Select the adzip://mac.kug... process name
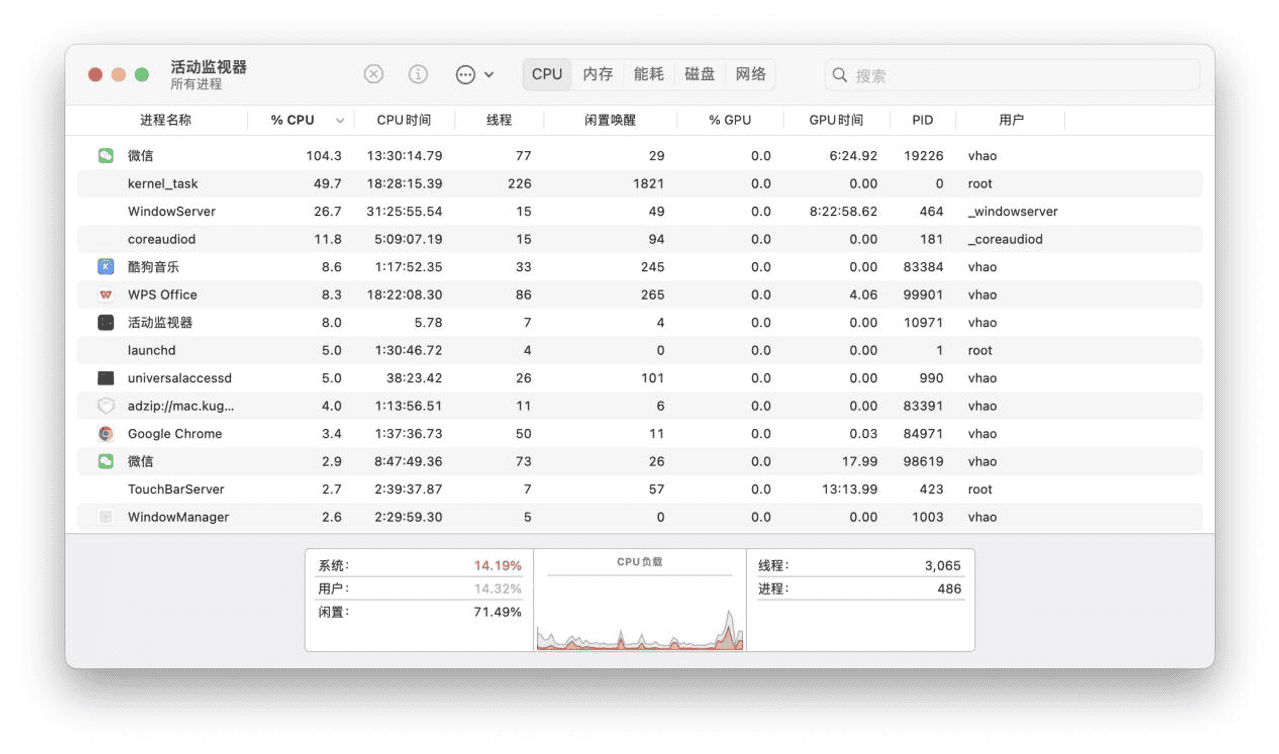Image resolution: width=1279 pixels, height=754 pixels. (x=181, y=406)
